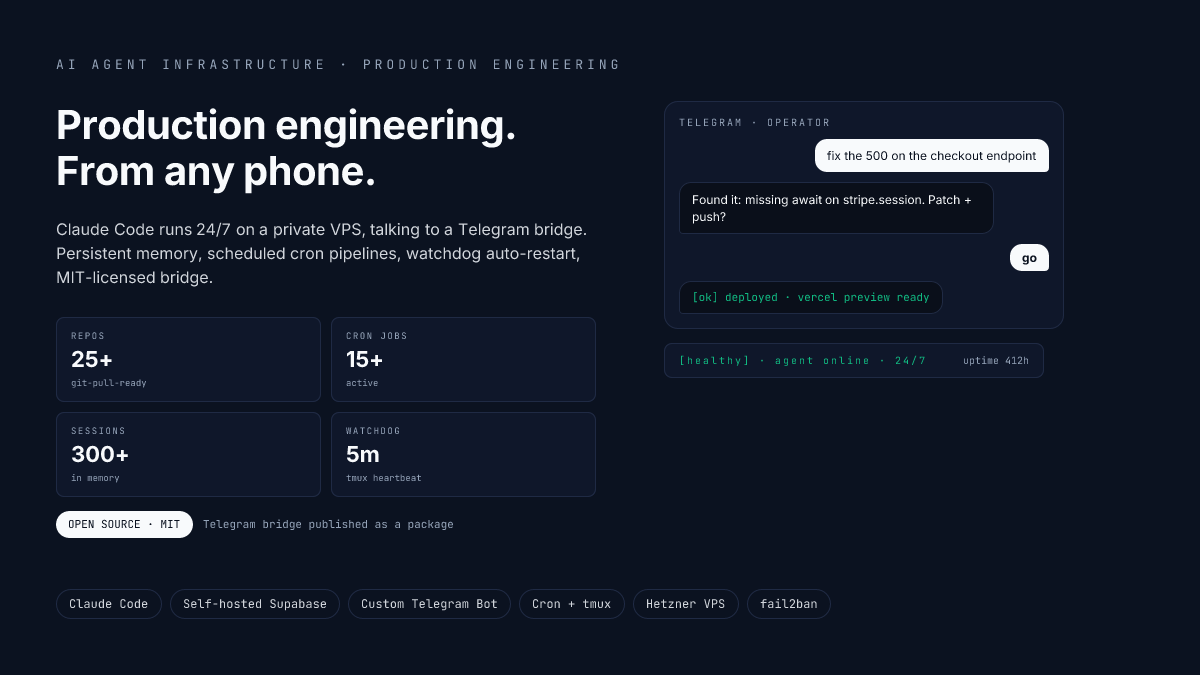This screenshot has height=675, width=1200.
Task: Click the 'uptime 412h' text
Action: tap(996, 361)
